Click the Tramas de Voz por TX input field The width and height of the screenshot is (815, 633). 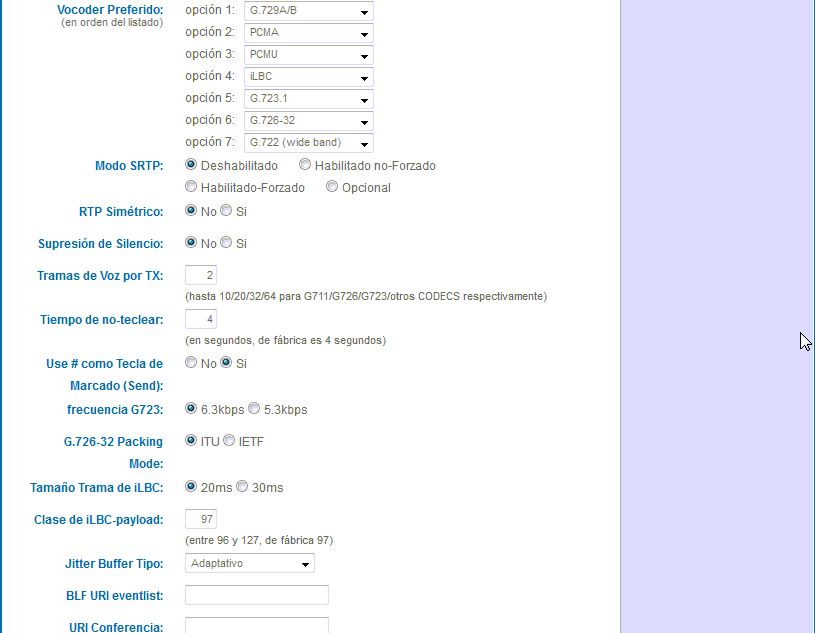[200, 274]
